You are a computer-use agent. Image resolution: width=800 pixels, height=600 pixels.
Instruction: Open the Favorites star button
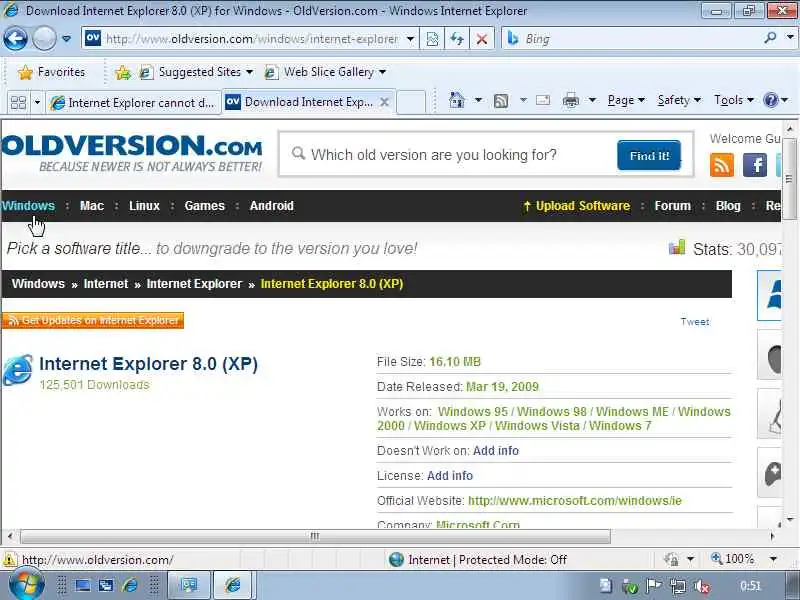pos(51,72)
